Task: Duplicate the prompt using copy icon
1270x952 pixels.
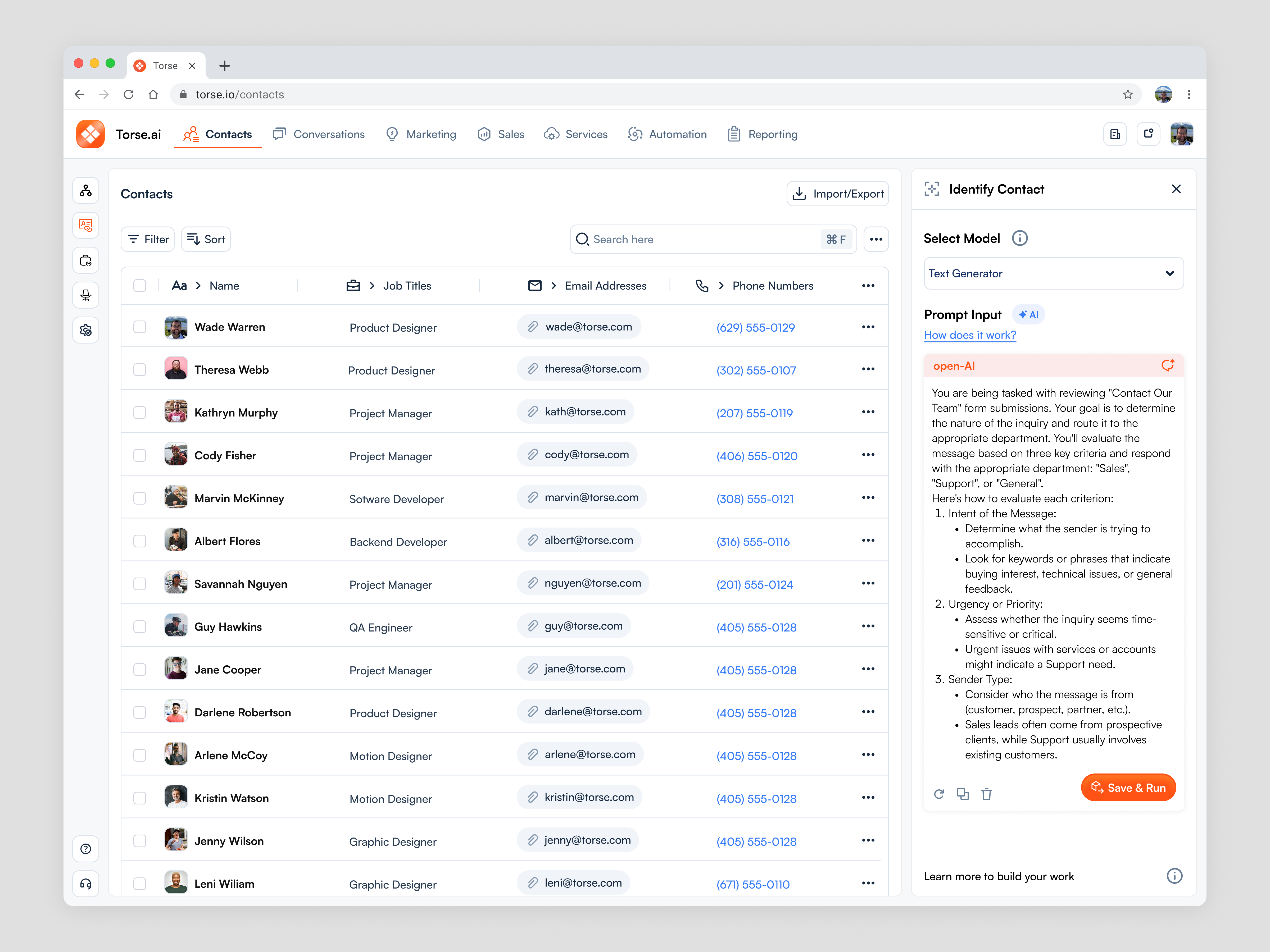Action: 963,794
